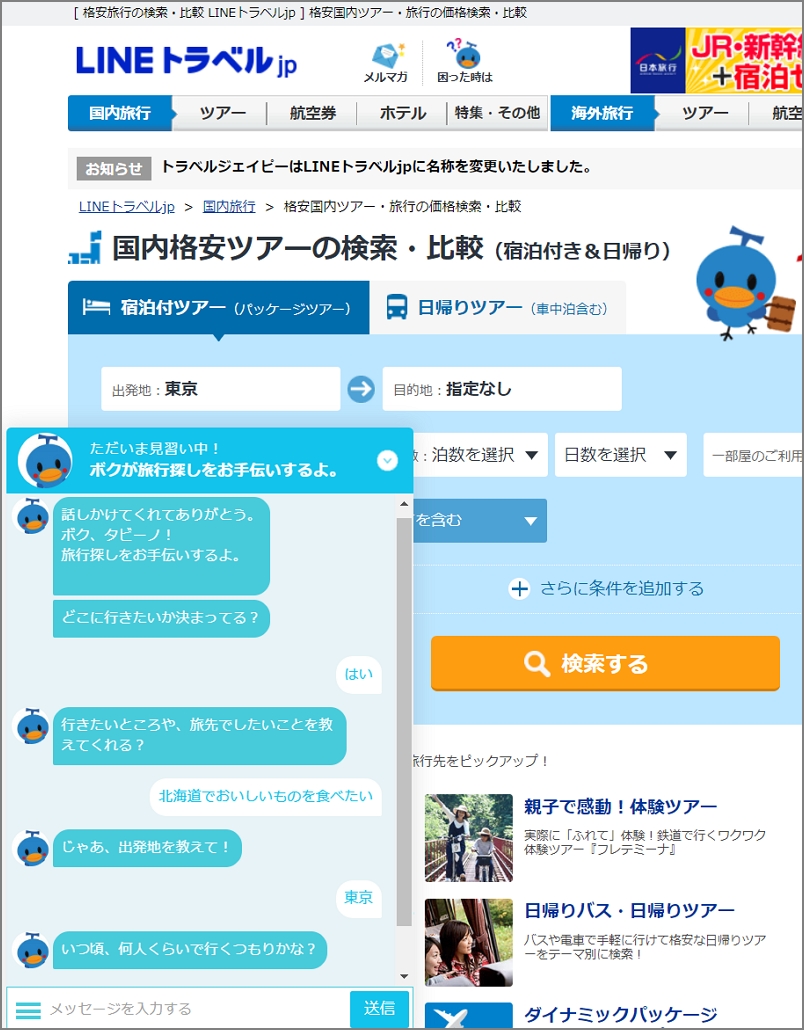Open the ホテル menu item
Viewport: 804px width, 1030px height.
coord(403,113)
